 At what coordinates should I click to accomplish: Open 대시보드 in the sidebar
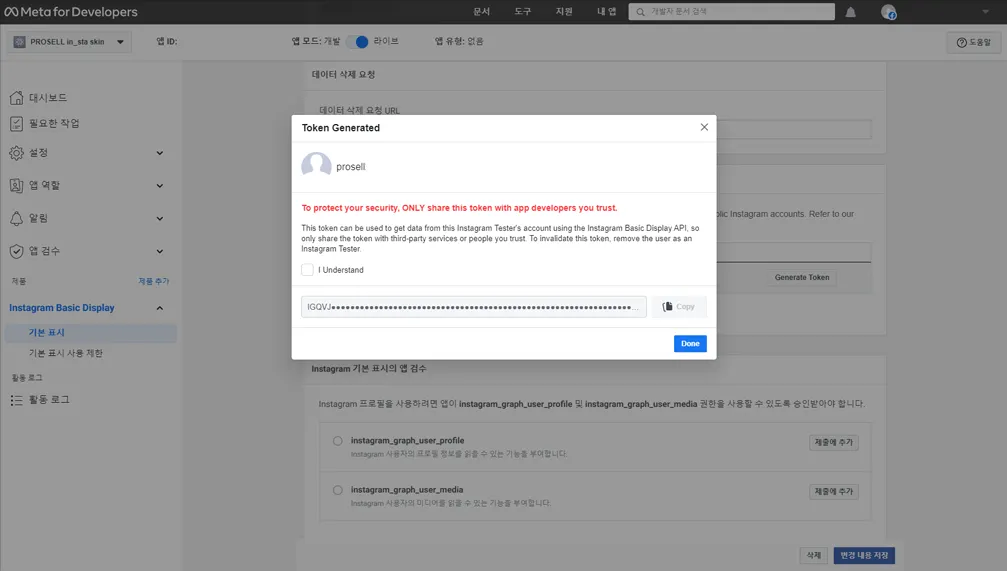[48, 98]
